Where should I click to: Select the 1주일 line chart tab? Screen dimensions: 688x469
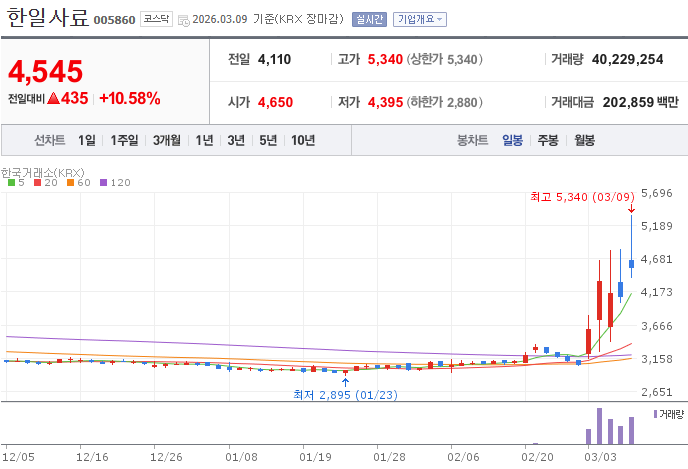coord(124,140)
